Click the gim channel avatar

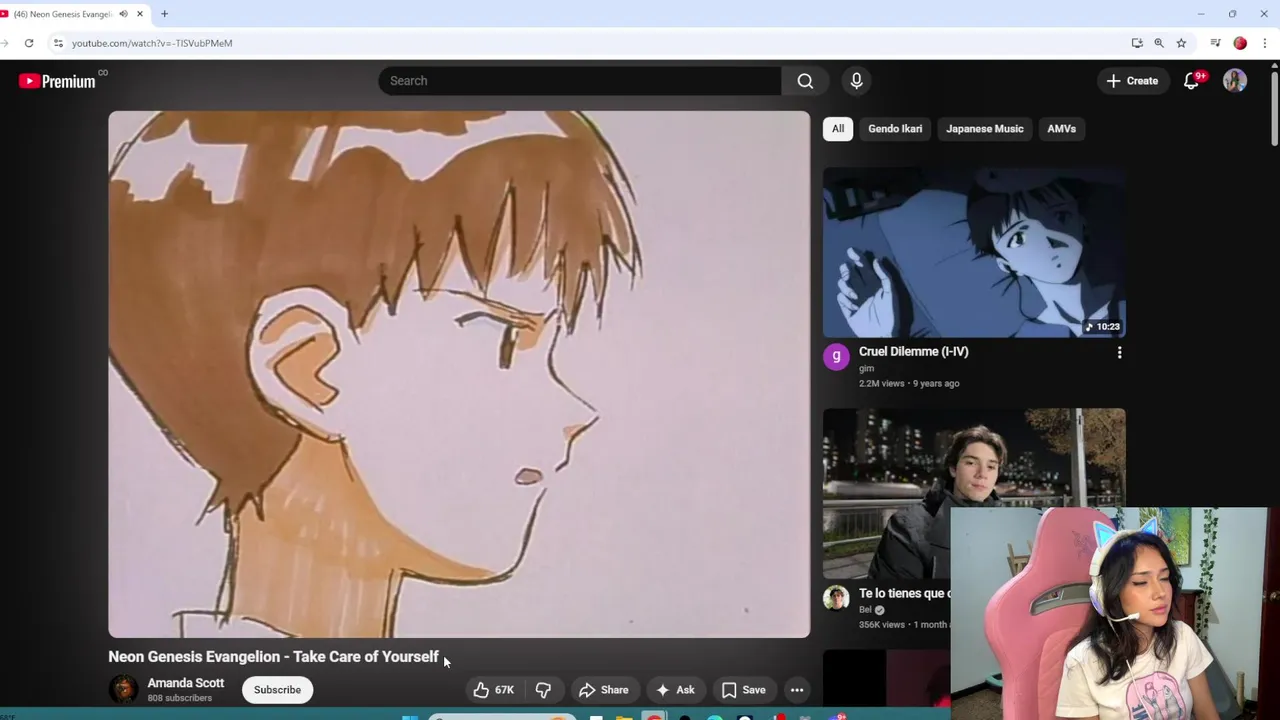[836, 357]
